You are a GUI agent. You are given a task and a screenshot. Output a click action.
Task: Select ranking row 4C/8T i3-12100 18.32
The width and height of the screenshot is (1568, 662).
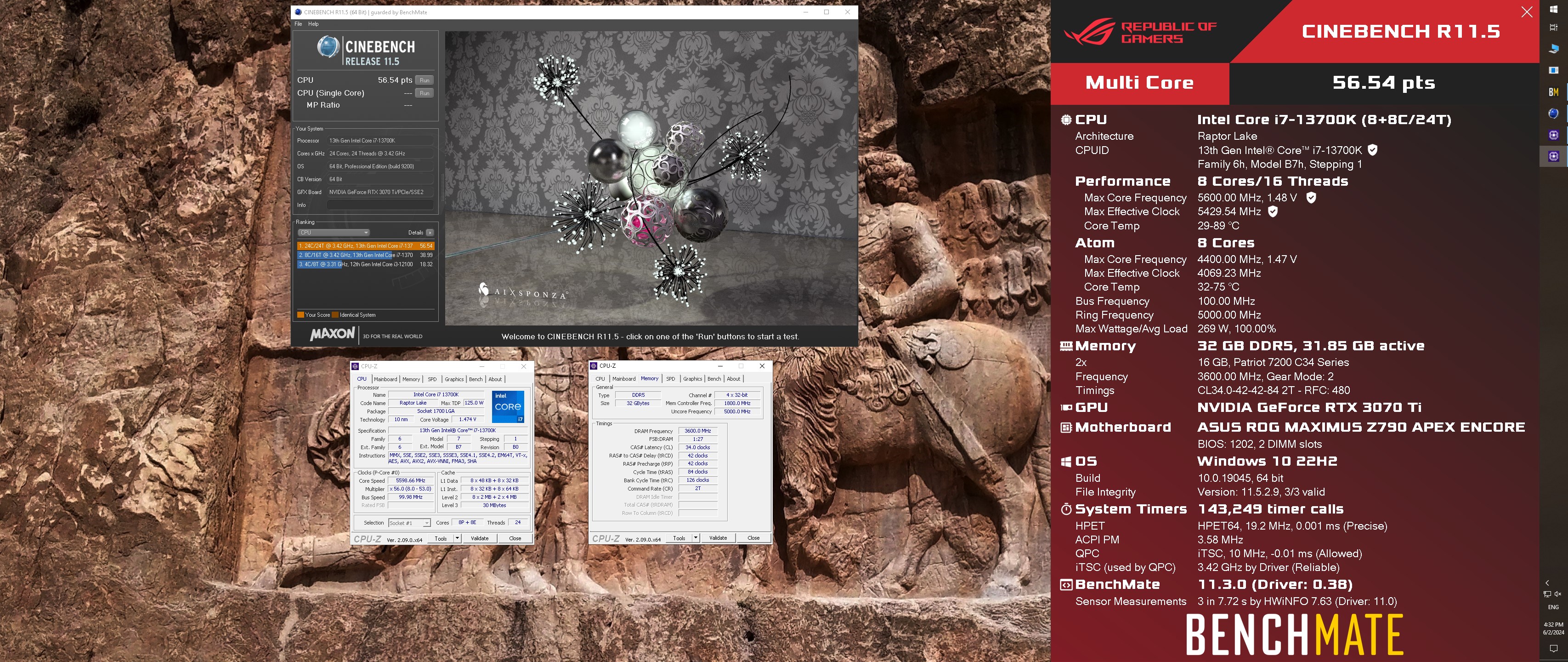coord(366,264)
